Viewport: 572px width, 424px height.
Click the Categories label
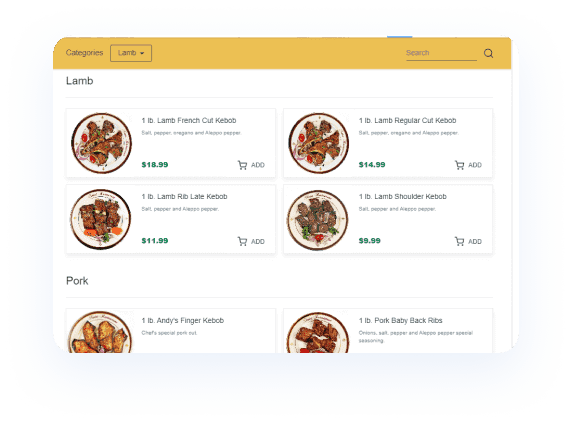[x=84, y=53]
